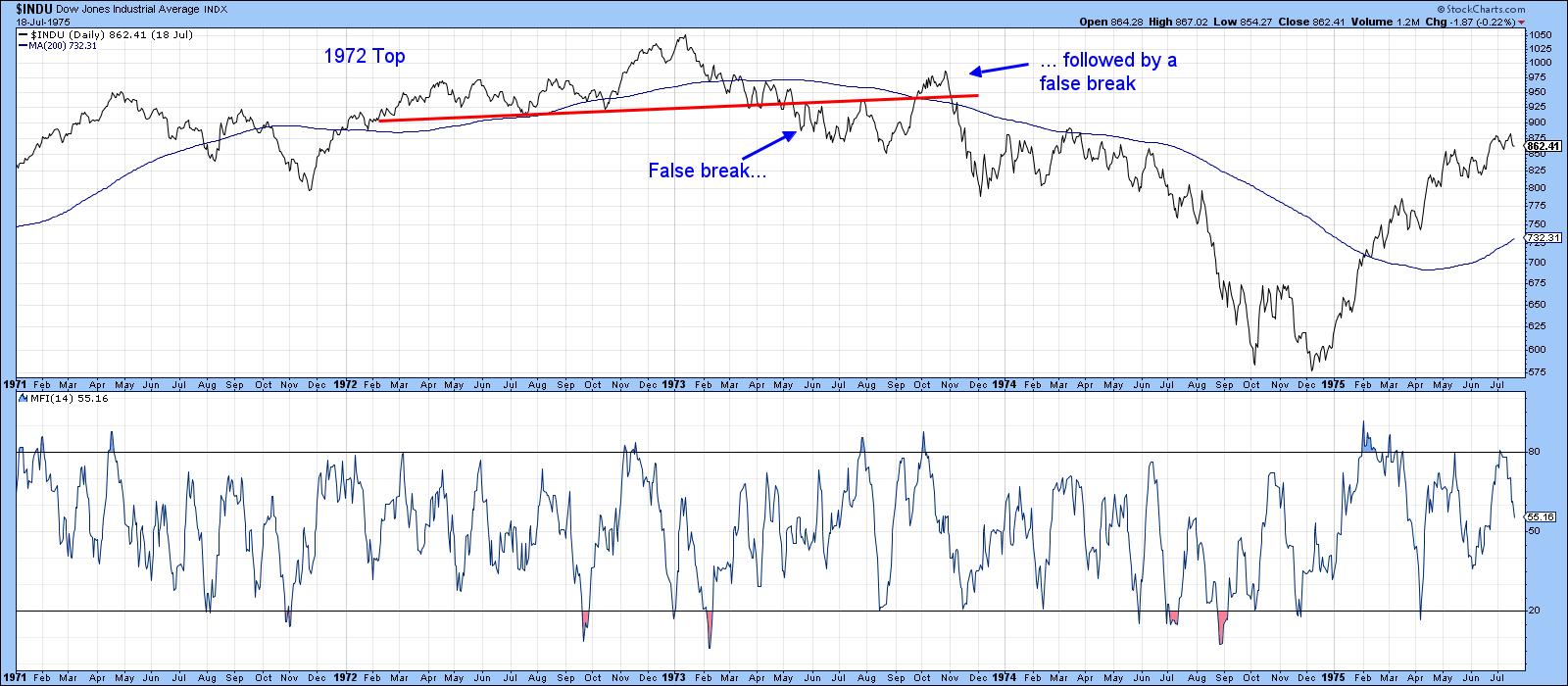Click the 1974 year label on middle axis
Image resolution: width=1568 pixels, height=686 pixels.
click(x=1003, y=385)
